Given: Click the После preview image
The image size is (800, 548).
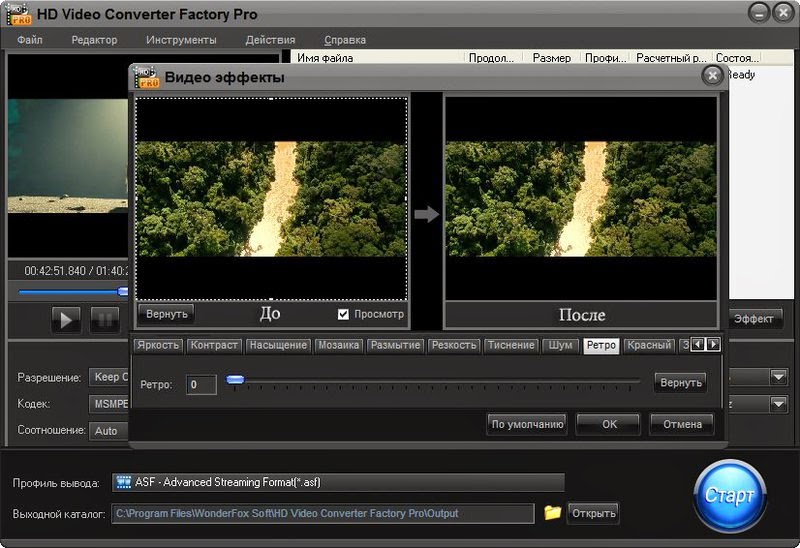Looking at the screenshot, I should pos(581,199).
